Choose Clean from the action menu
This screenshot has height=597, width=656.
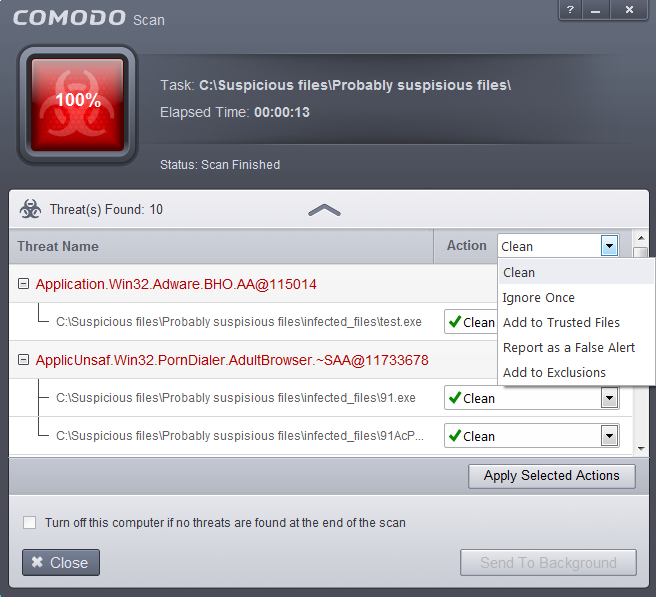(576, 272)
